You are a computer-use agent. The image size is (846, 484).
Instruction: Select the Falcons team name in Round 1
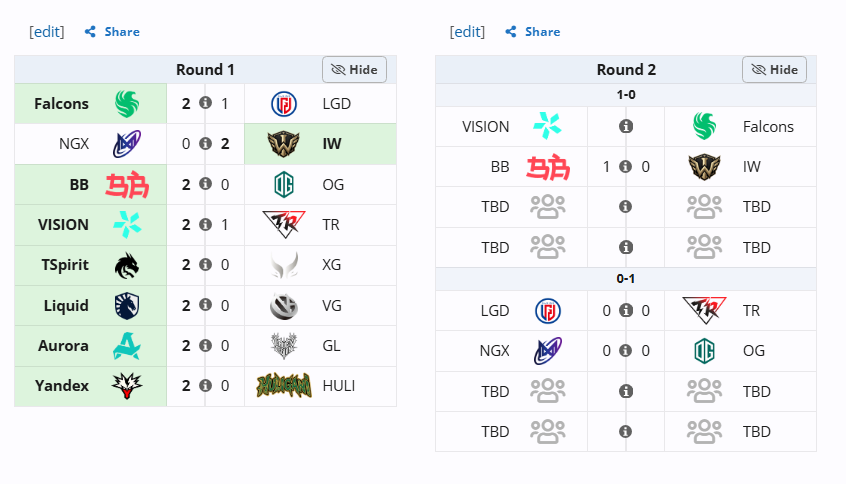tap(61, 104)
